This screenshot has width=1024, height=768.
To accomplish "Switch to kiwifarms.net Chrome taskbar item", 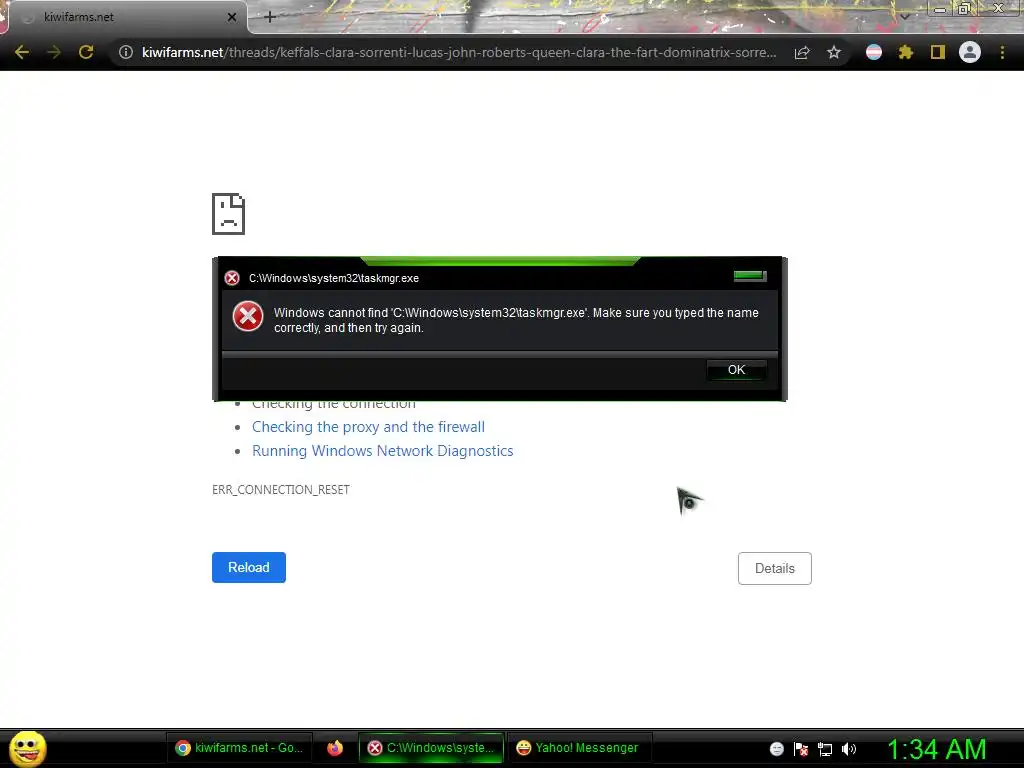I will [239, 748].
